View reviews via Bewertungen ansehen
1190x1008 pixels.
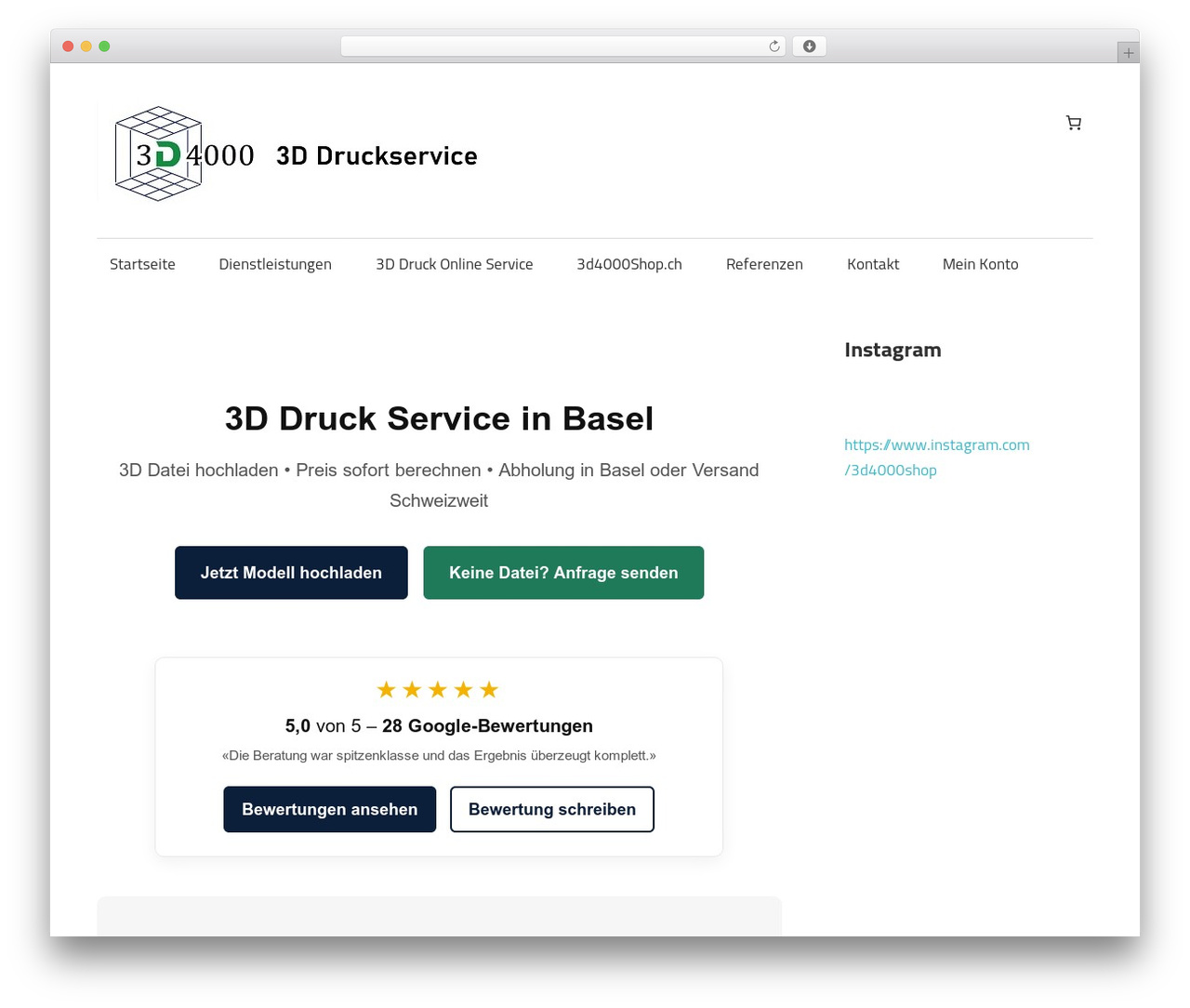point(330,809)
